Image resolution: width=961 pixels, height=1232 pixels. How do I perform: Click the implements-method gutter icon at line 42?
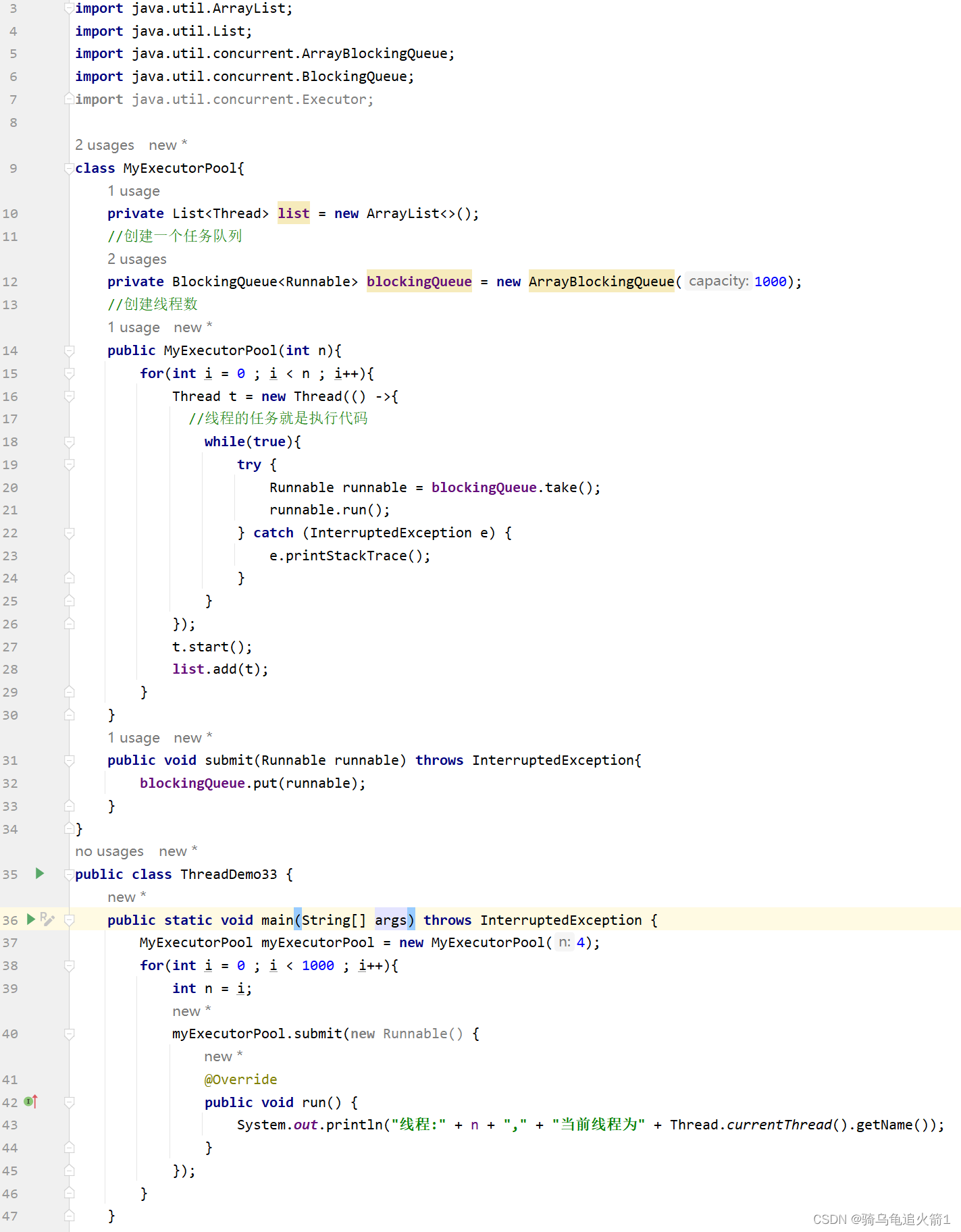31,1102
